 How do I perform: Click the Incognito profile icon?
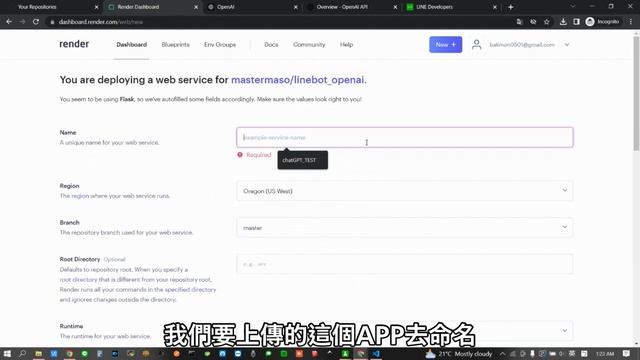602,22
